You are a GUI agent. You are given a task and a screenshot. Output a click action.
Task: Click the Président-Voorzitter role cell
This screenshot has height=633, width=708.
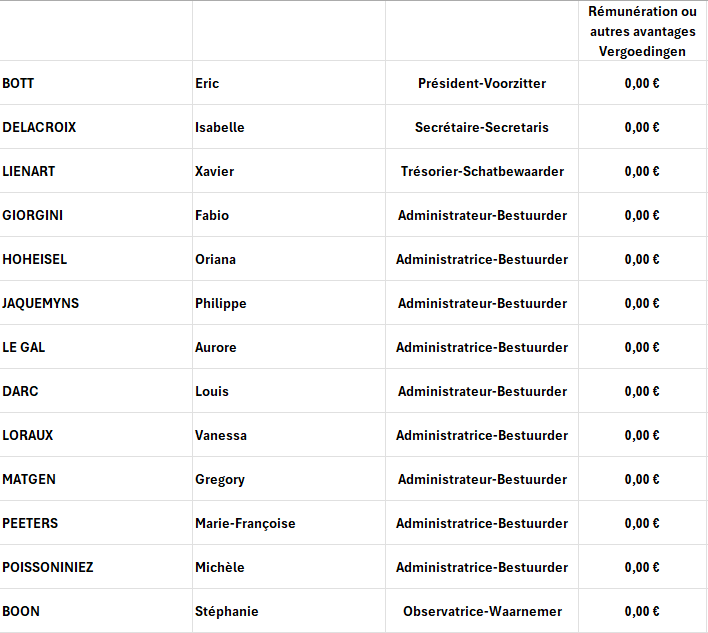(482, 83)
